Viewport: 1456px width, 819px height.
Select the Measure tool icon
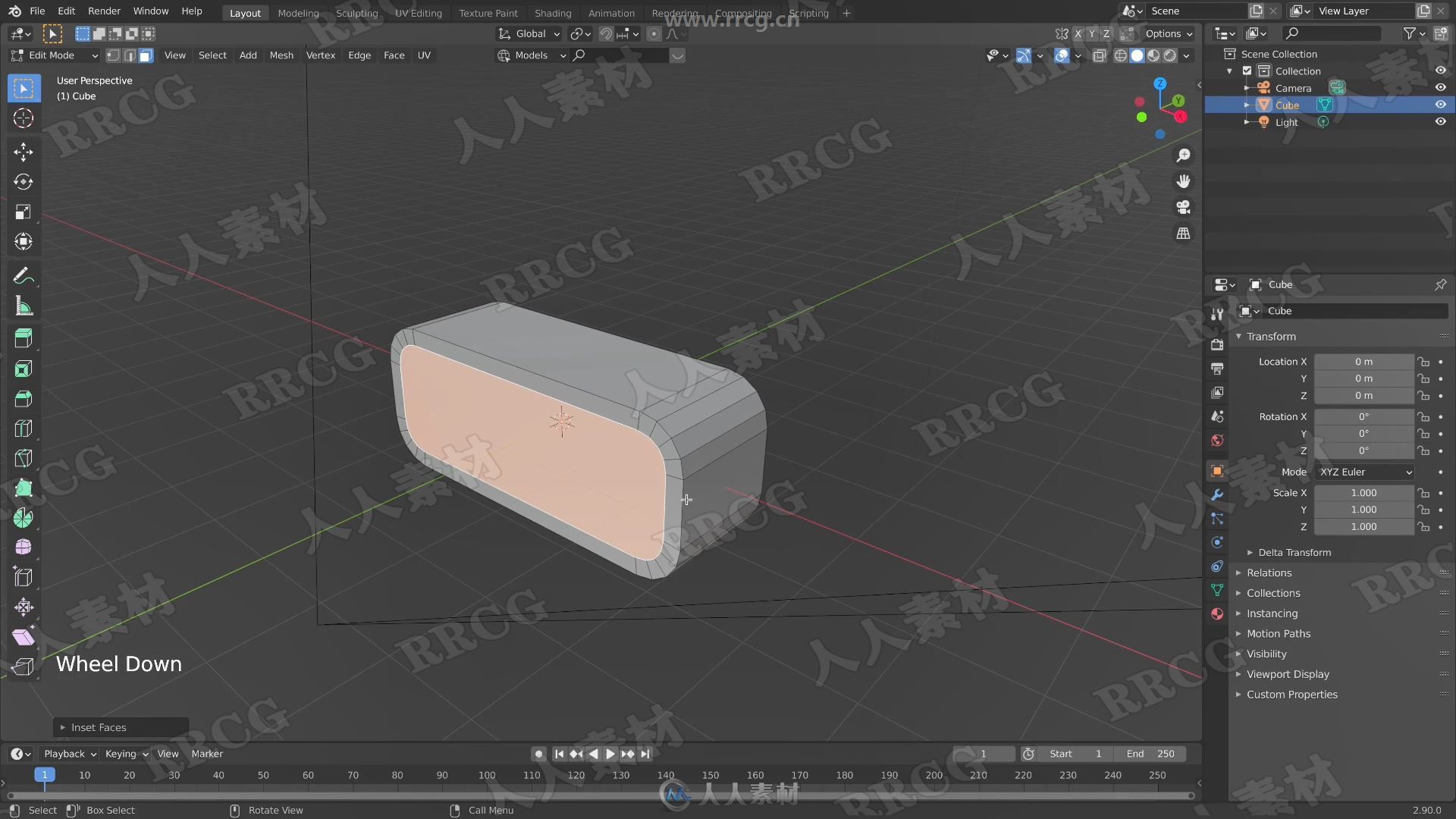coord(23,306)
